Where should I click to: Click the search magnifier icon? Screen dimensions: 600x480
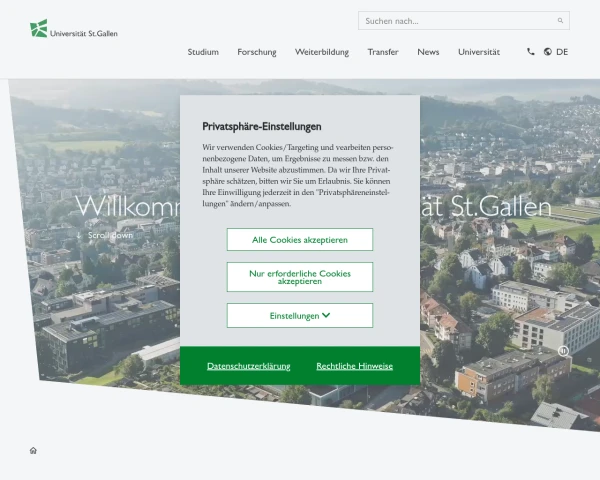(x=560, y=21)
